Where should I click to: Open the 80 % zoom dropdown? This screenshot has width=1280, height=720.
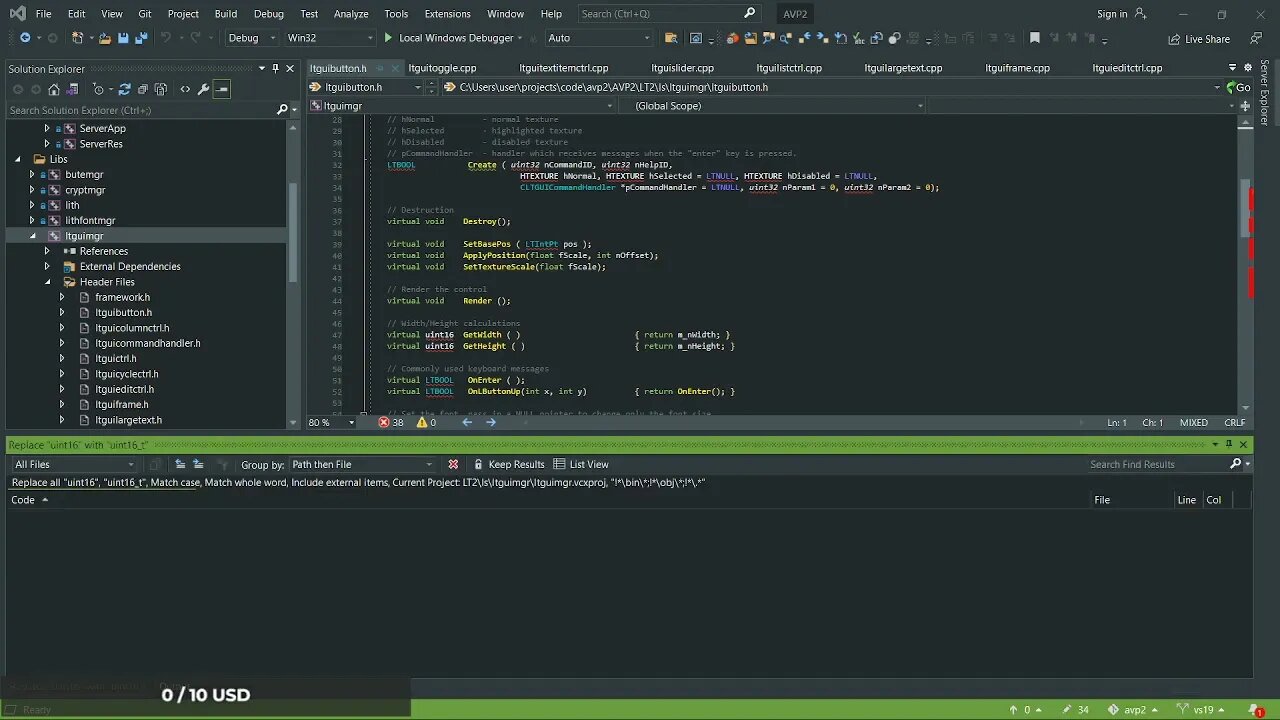(x=332, y=422)
